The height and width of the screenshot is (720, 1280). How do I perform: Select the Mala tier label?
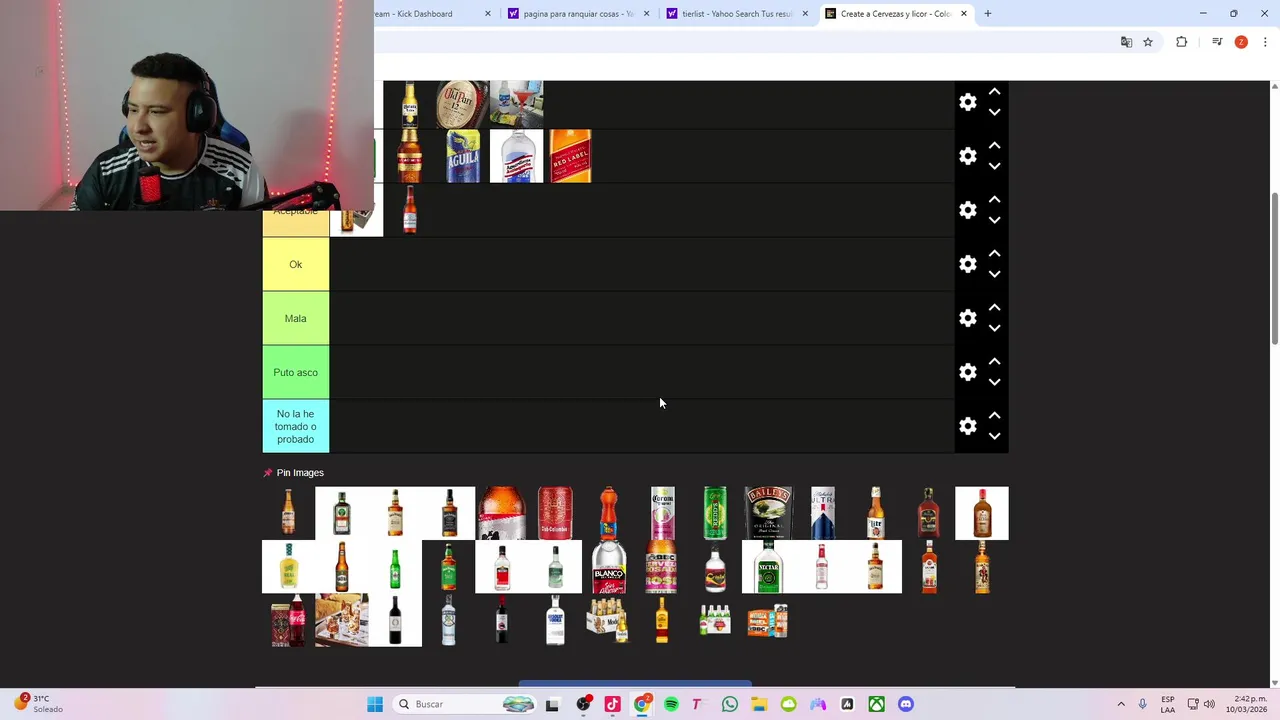[x=295, y=318]
